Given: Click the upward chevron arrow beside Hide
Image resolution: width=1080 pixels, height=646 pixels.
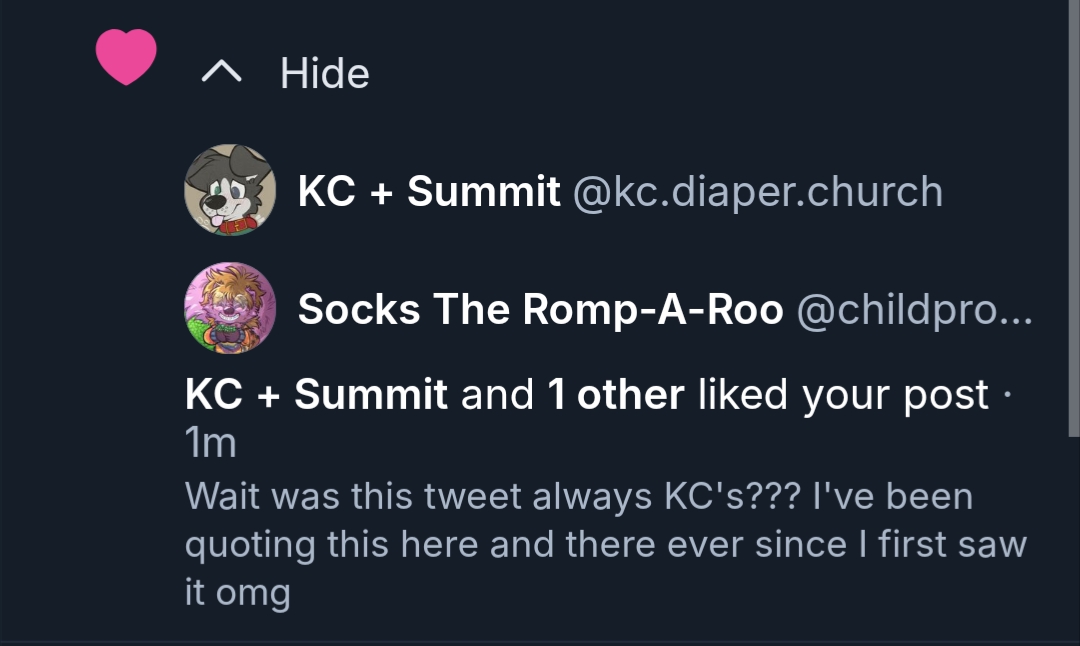Looking at the screenshot, I should [x=221, y=72].
